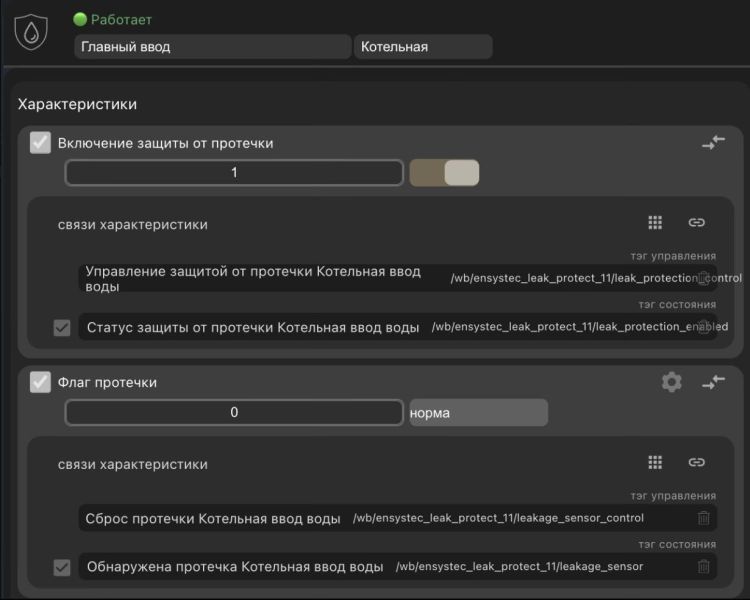Click the /wb/ensystec_leak_protect_11/leak_protection_control topic
750x600 pixels.
(x=596, y=278)
